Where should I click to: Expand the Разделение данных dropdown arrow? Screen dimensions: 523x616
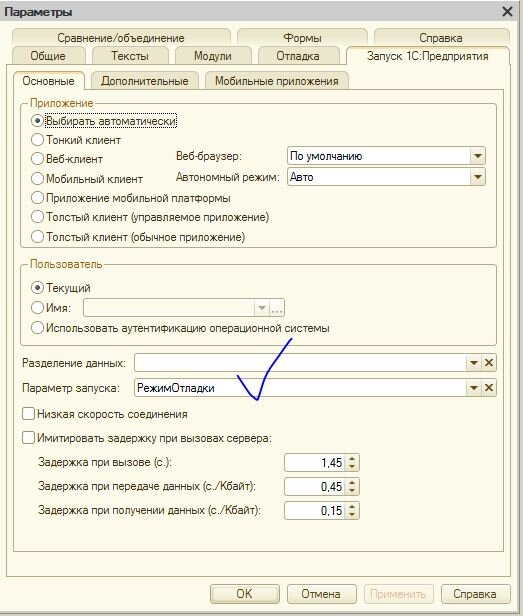(x=474, y=363)
